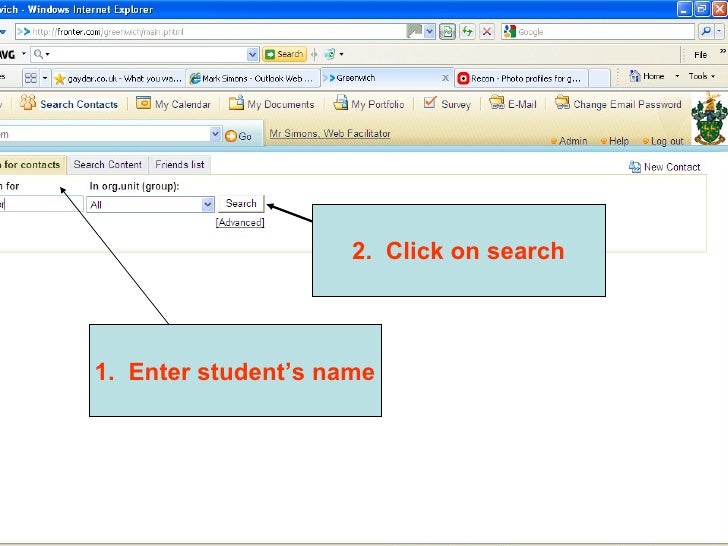This screenshot has height=546, width=728.
Task: Click the Search button next to All
Action: pos(241,203)
